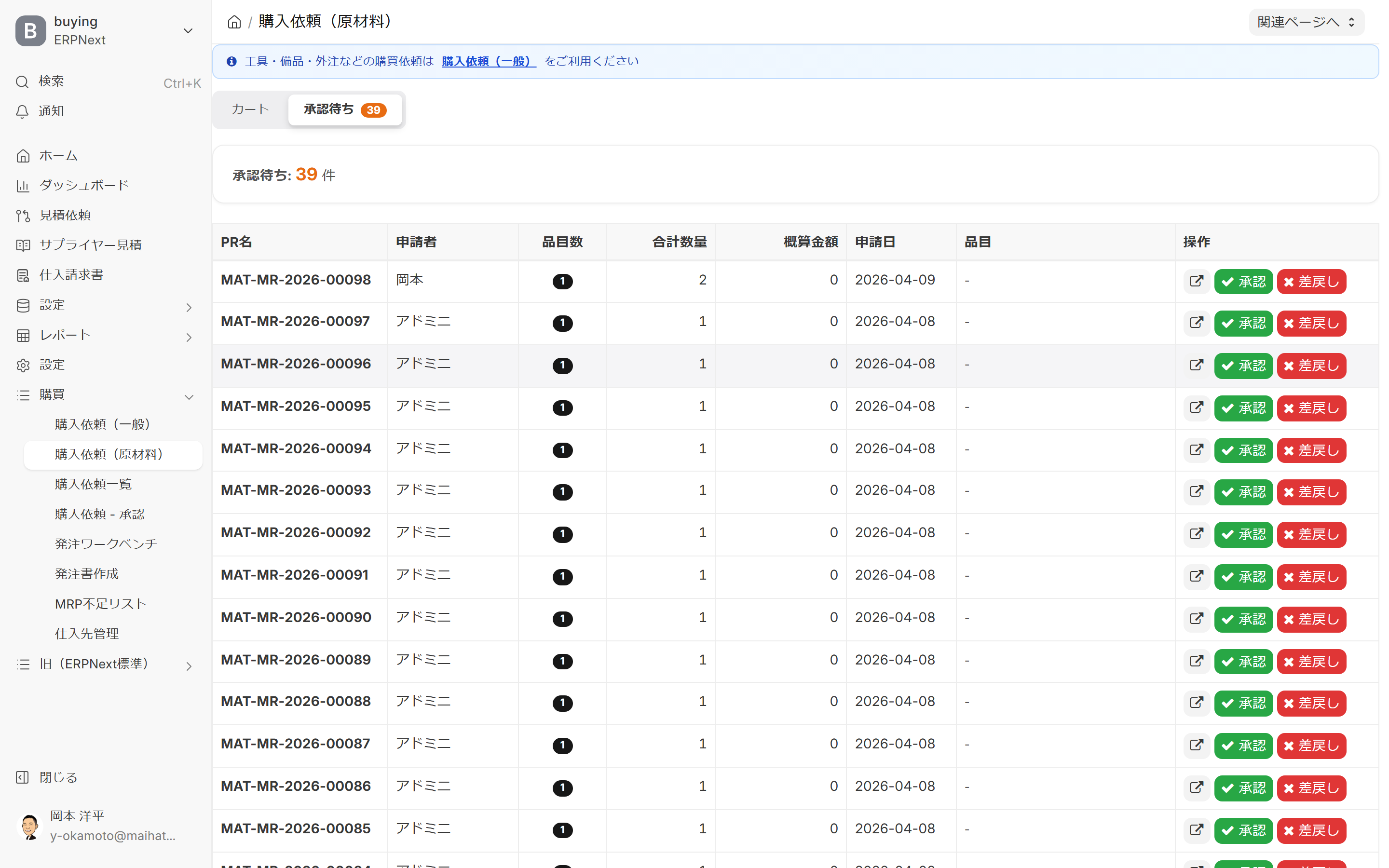Open the 関連ページへ dropdown
The image size is (1389, 868).
1306,22
